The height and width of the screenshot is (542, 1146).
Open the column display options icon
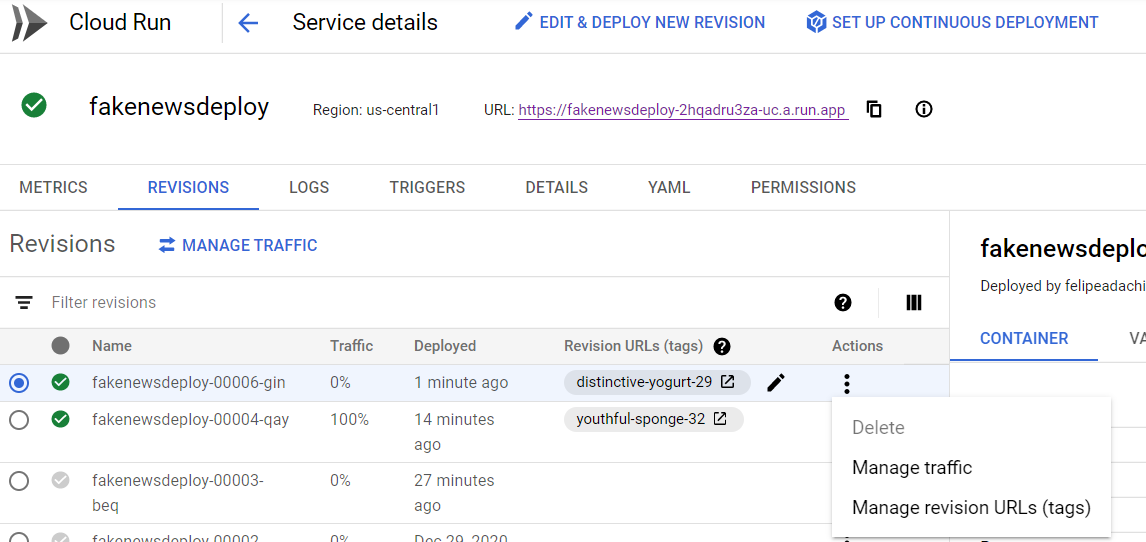[913, 303]
